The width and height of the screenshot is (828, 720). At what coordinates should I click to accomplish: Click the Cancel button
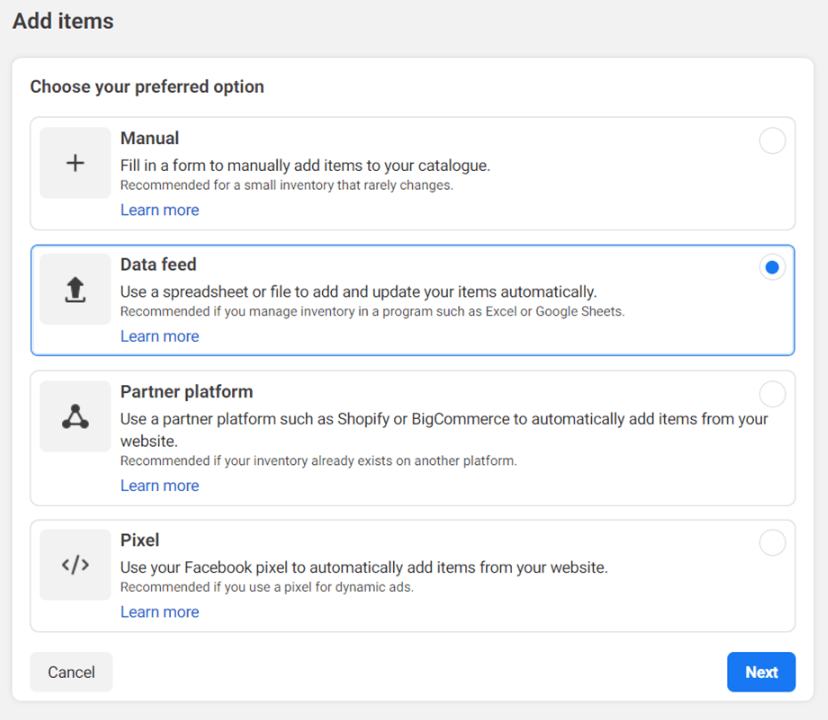tap(71, 672)
